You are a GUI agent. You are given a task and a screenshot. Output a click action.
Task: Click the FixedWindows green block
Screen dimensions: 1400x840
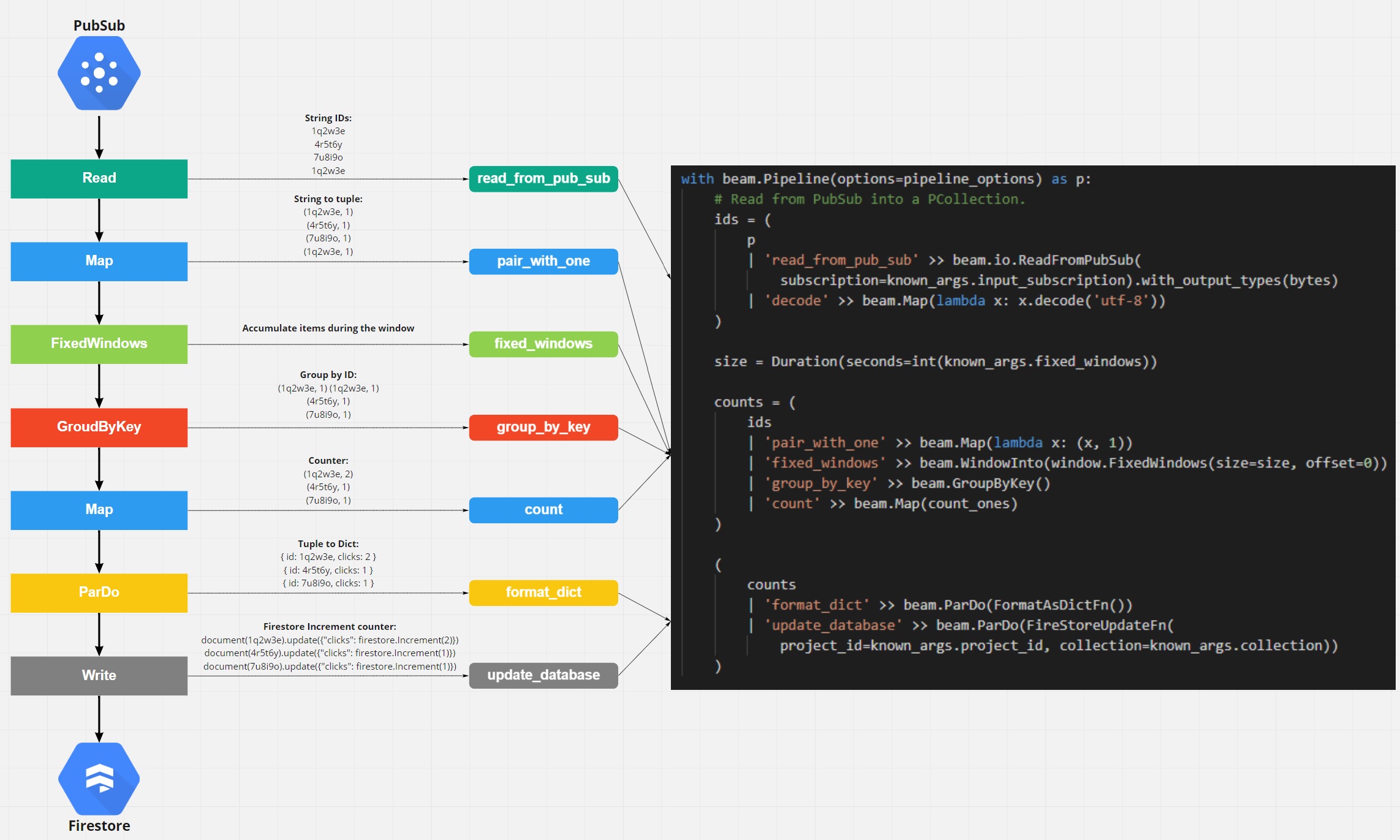99,344
